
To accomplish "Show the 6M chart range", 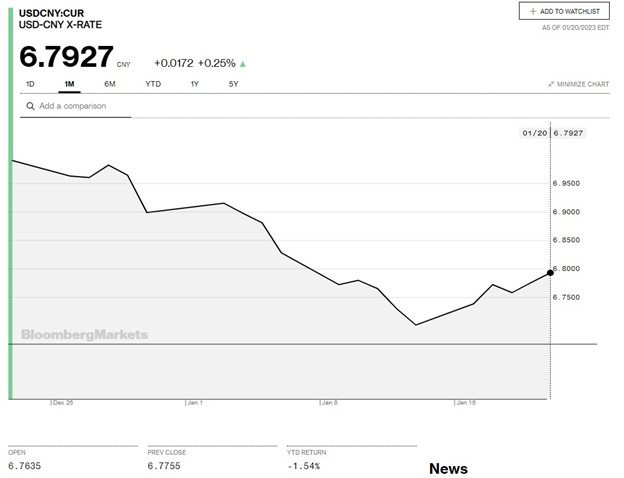I will (x=110, y=84).
